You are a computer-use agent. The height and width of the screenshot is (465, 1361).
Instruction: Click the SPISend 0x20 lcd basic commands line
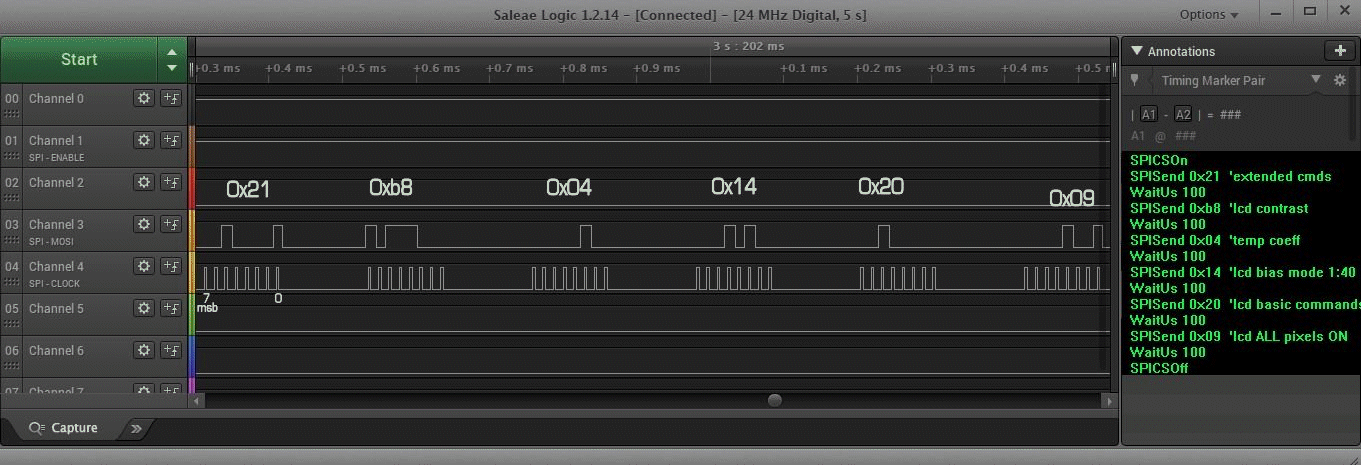1245,304
